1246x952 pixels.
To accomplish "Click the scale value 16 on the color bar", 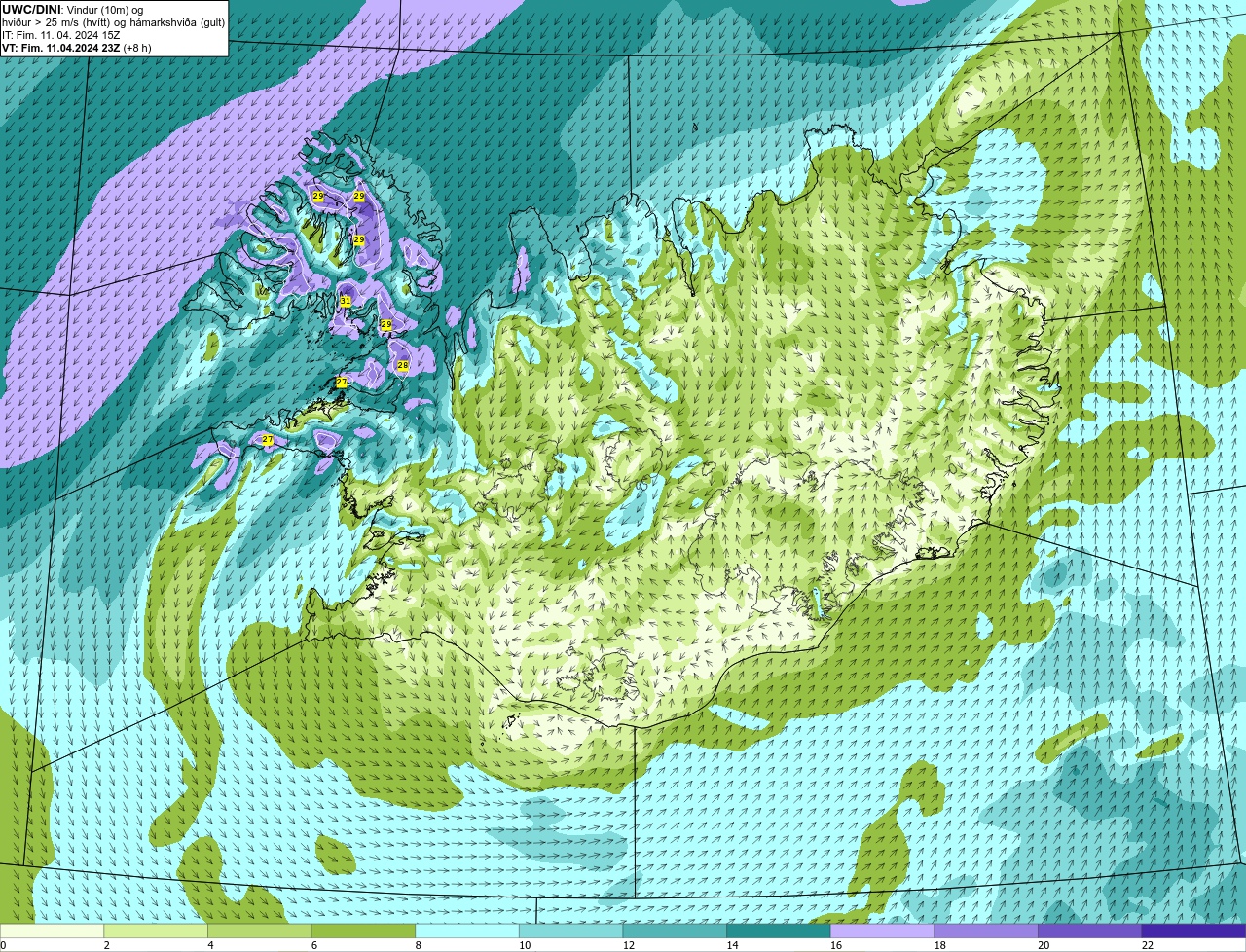I will point(836,945).
